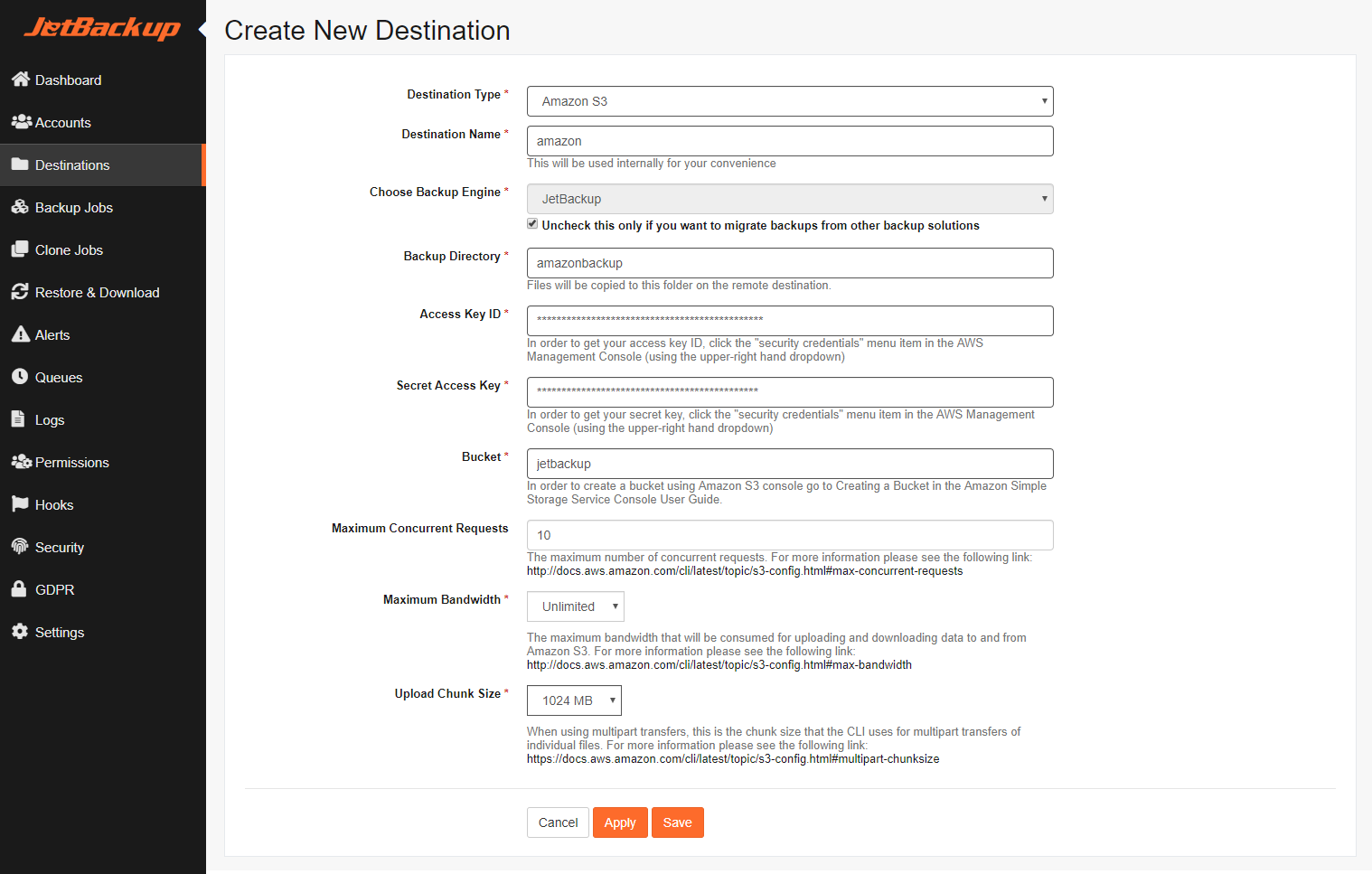Screen dimensions: 1372x874
Task: Click the Security fingerprint icon
Action: point(20,547)
